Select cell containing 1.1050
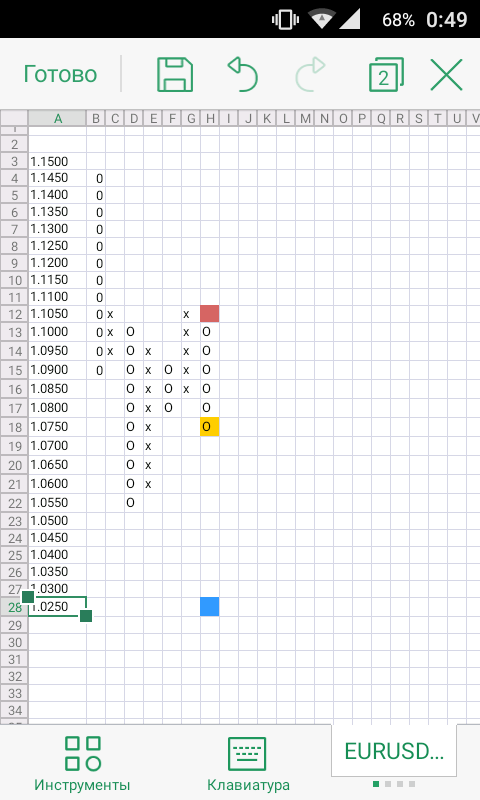 [57, 314]
